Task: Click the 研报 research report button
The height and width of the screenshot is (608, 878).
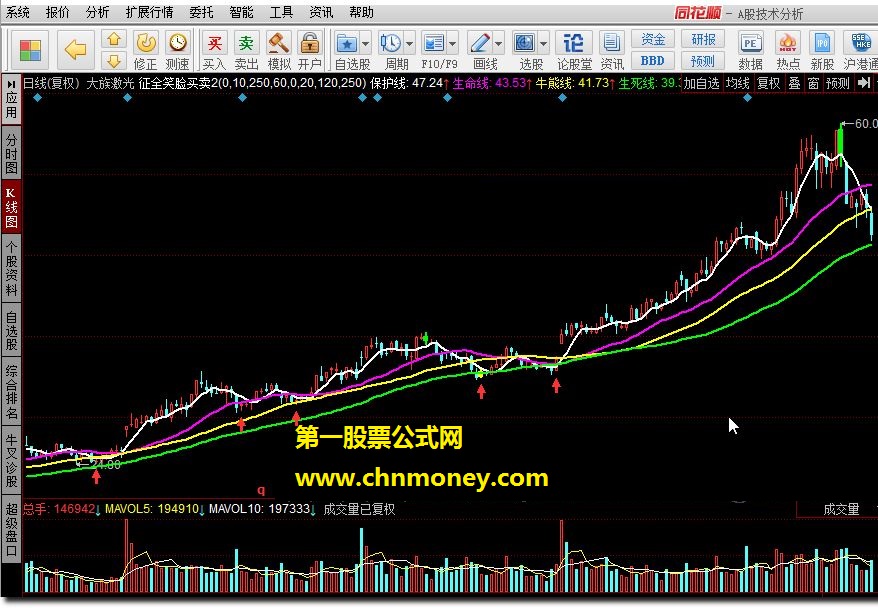Action: point(703,39)
